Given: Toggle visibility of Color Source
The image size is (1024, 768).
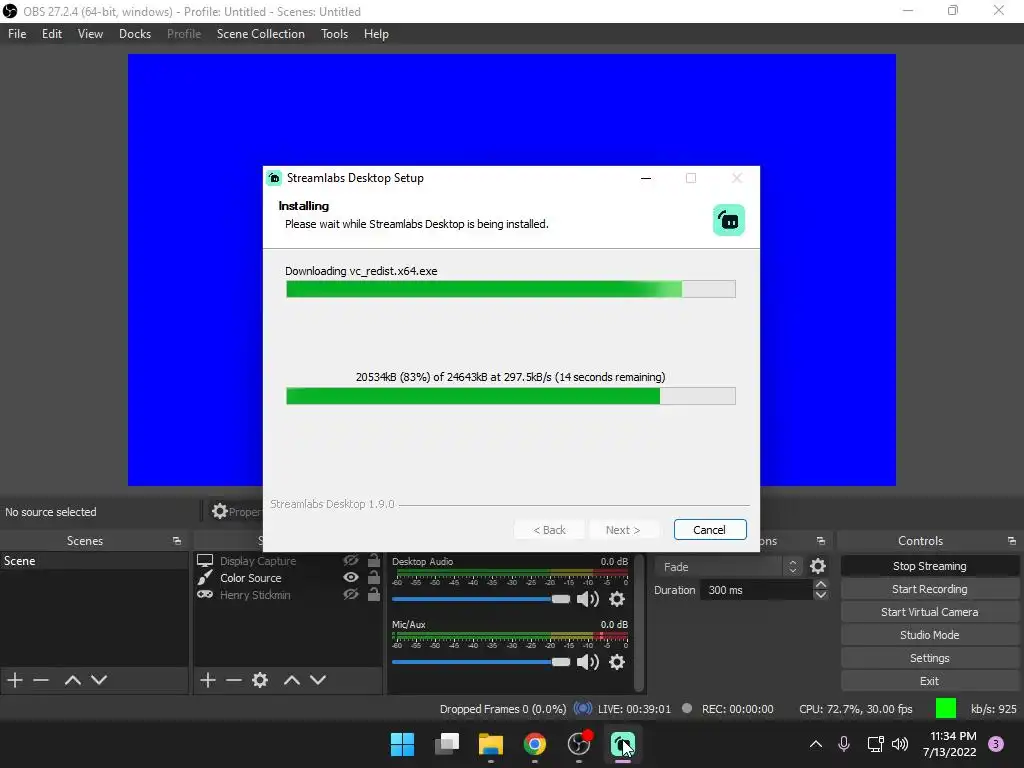Looking at the screenshot, I should [x=351, y=577].
